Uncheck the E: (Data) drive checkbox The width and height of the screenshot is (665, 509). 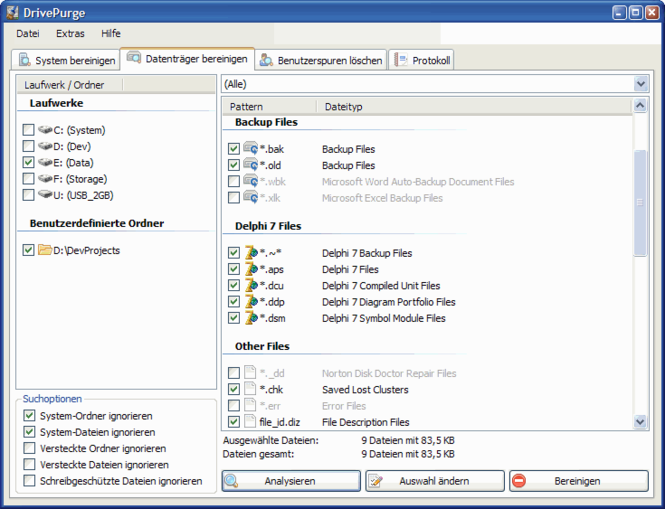coord(28,162)
